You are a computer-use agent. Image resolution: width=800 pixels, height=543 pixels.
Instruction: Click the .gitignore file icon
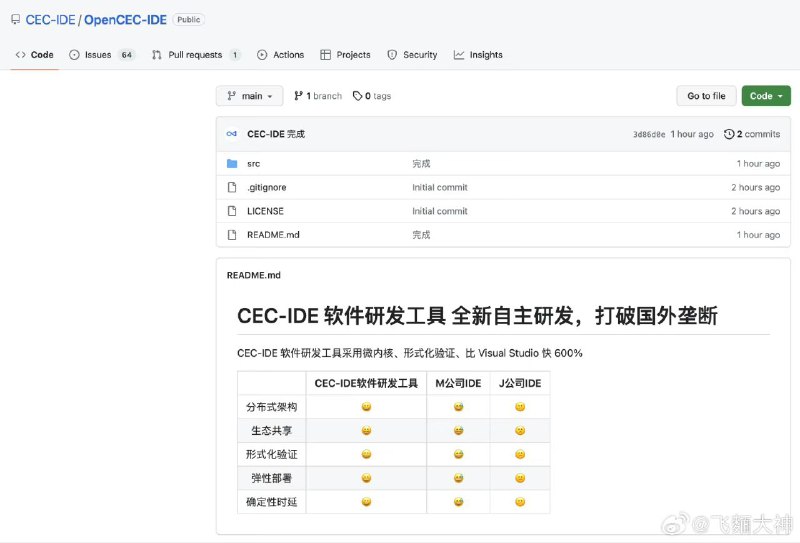(x=232, y=187)
